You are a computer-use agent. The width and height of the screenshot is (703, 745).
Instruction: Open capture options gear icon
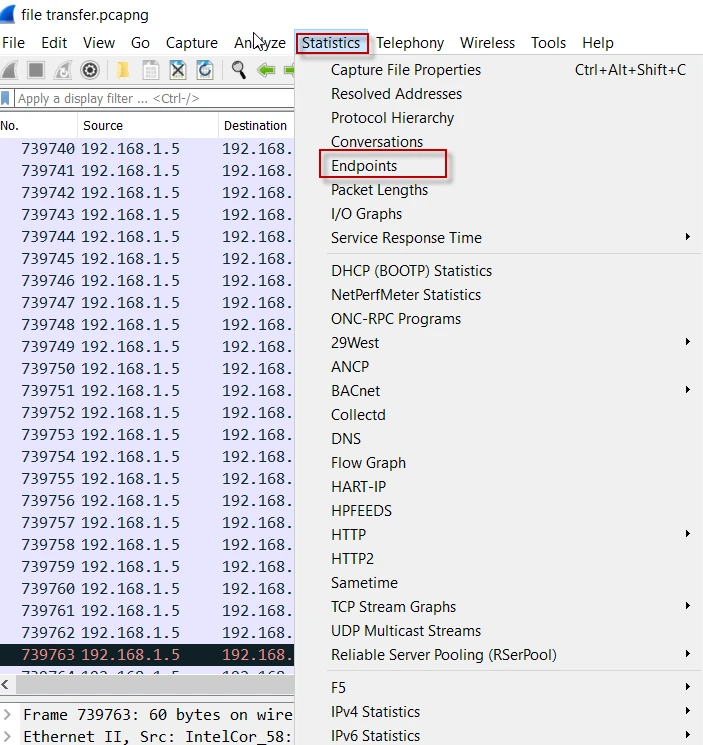point(89,70)
